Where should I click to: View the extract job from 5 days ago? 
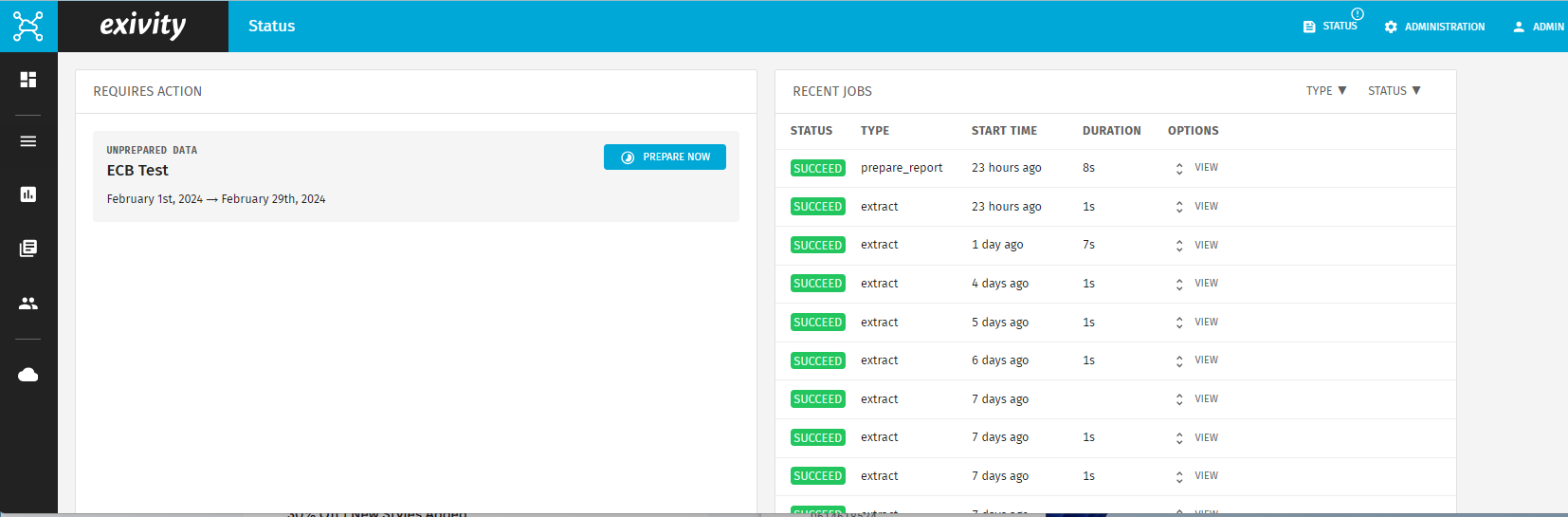coord(1206,322)
